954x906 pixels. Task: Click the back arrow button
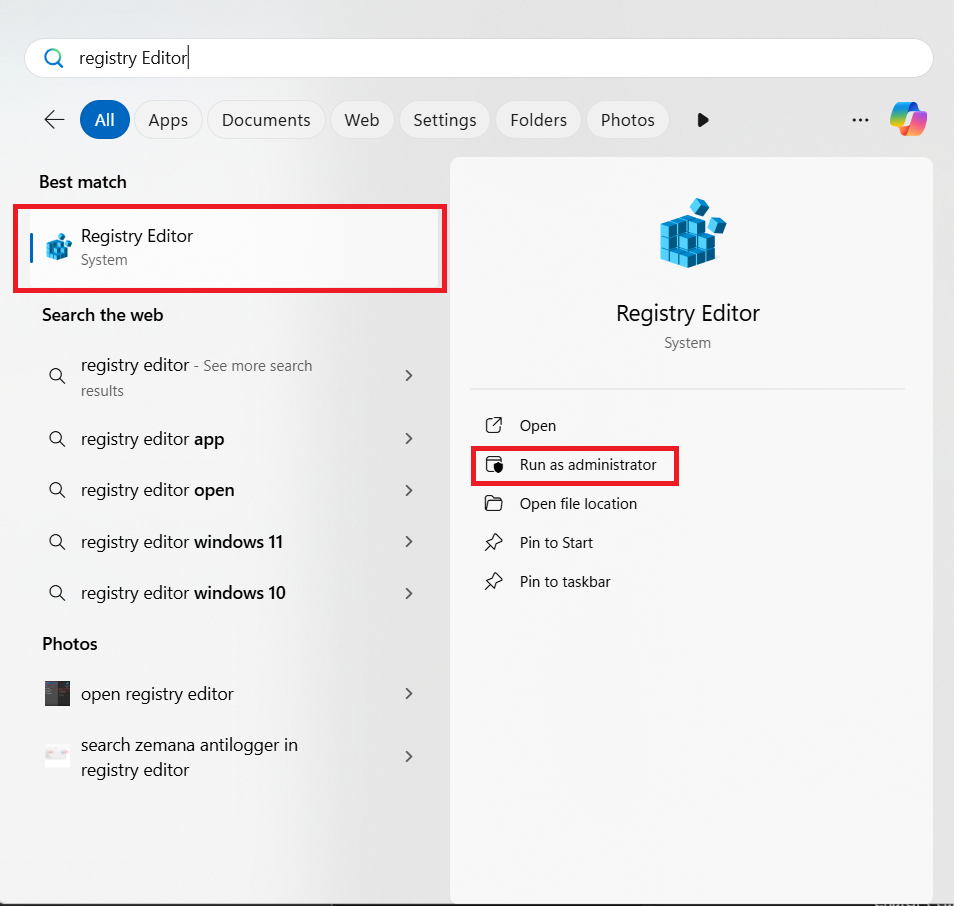pyautogui.click(x=54, y=119)
